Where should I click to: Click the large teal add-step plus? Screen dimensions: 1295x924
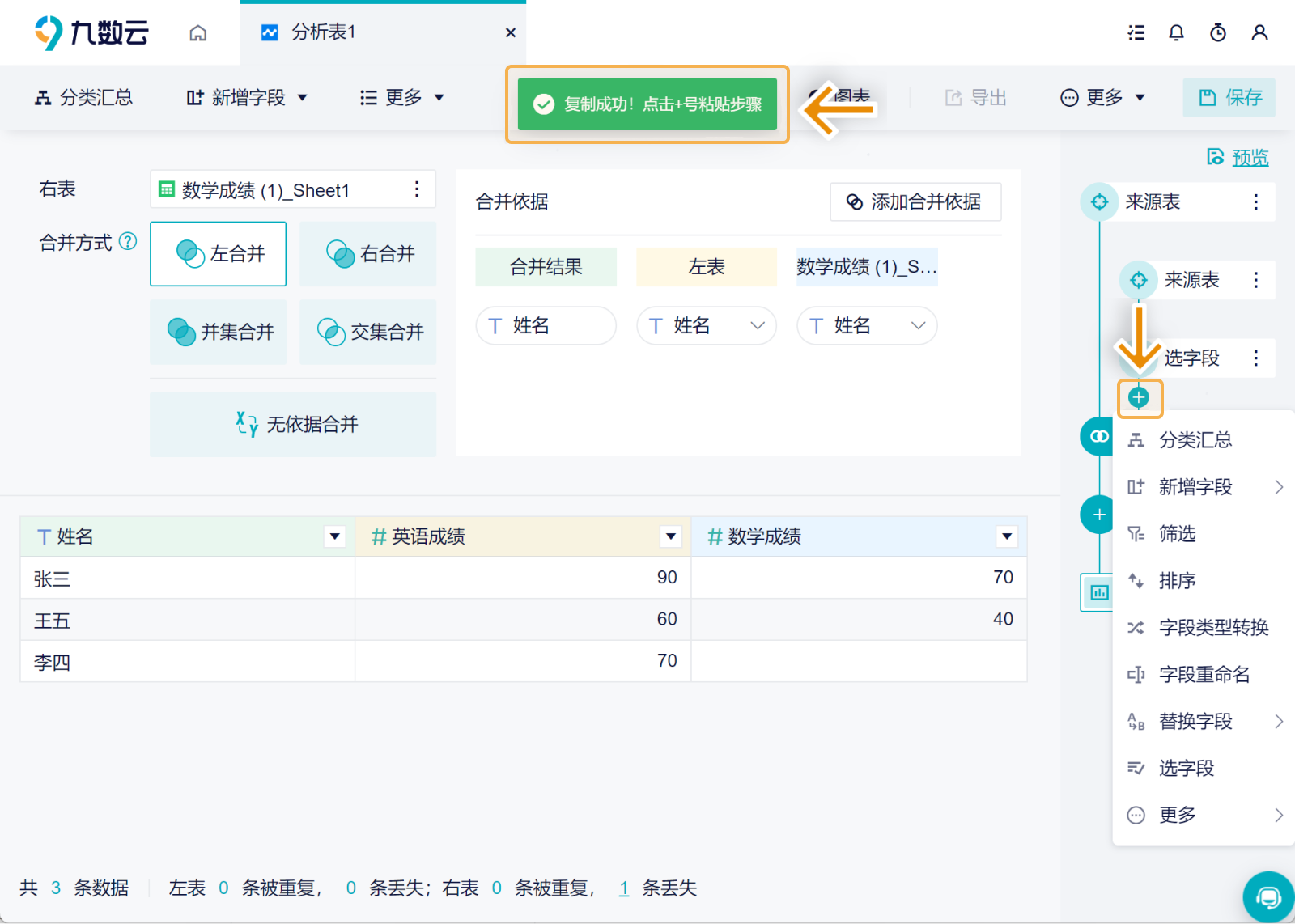[x=1098, y=515]
